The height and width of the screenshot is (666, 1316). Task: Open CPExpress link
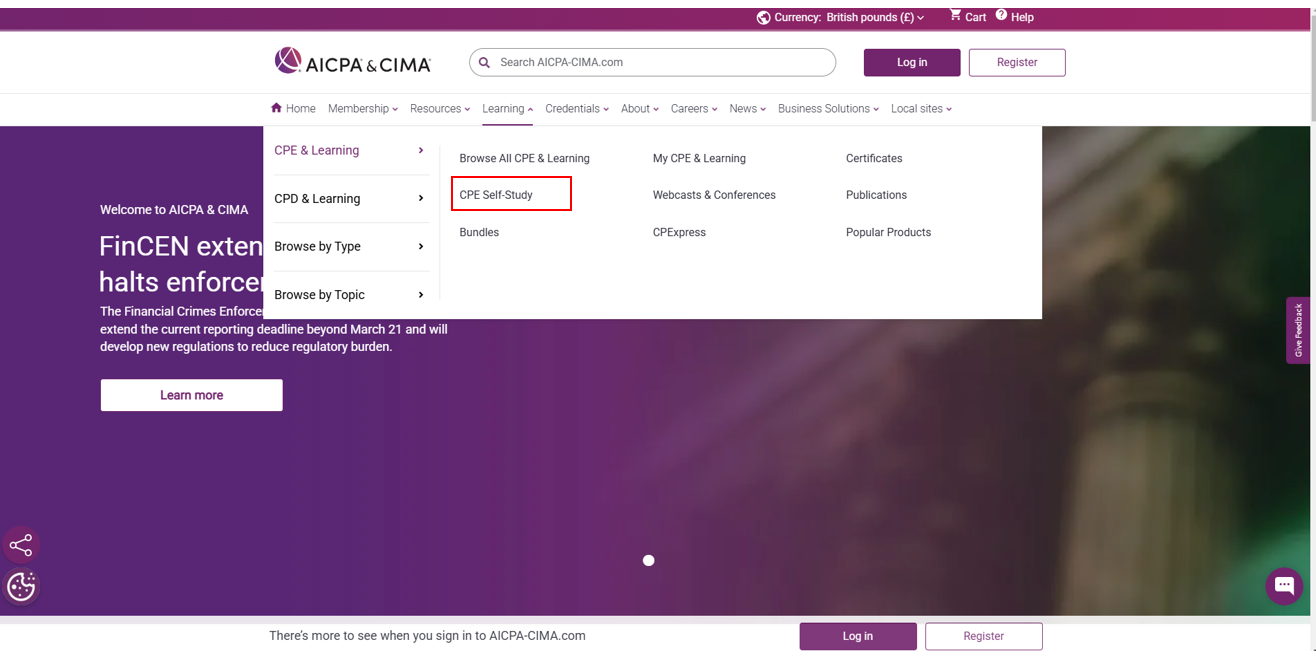(679, 232)
